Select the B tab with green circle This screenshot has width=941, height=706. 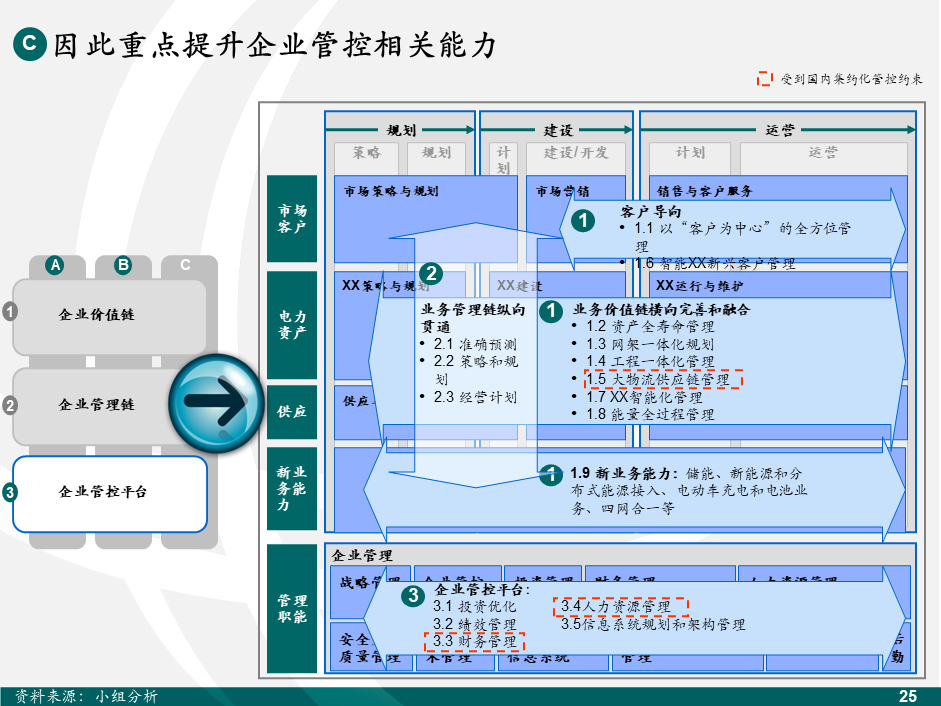point(123,265)
